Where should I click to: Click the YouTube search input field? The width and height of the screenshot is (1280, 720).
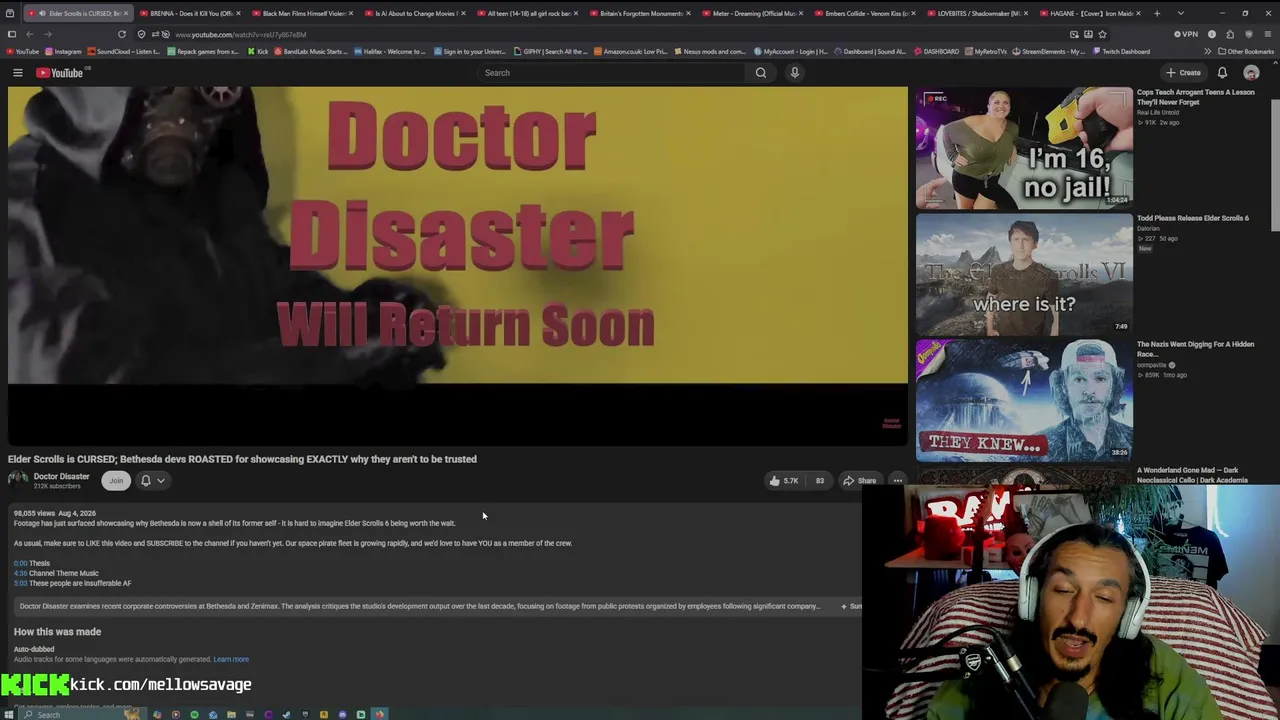coord(612,73)
